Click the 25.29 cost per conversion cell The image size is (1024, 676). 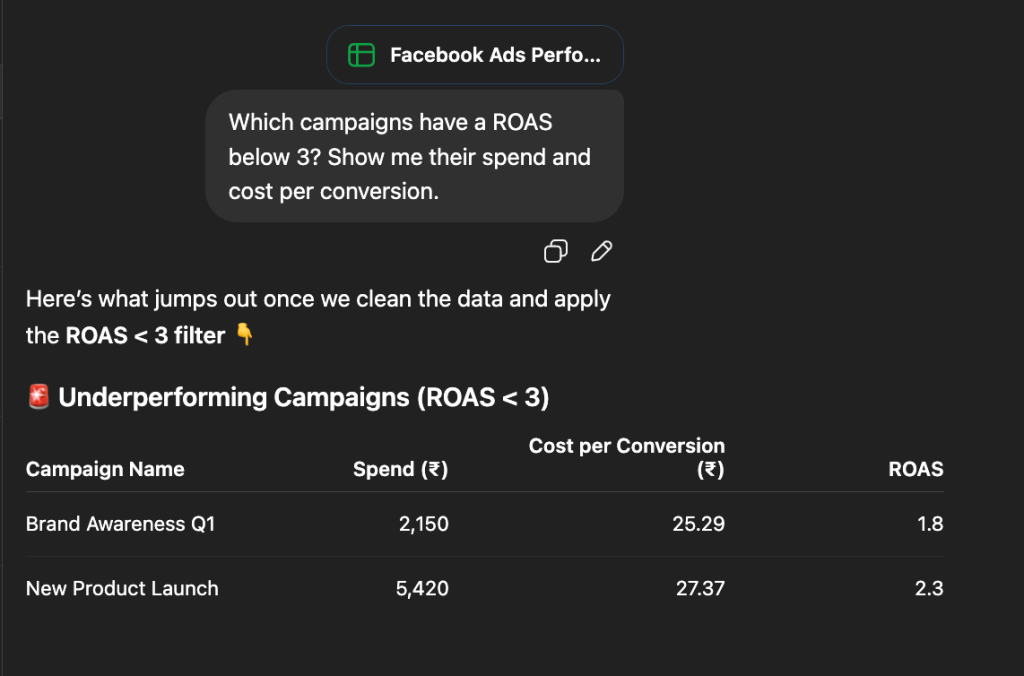tap(699, 524)
